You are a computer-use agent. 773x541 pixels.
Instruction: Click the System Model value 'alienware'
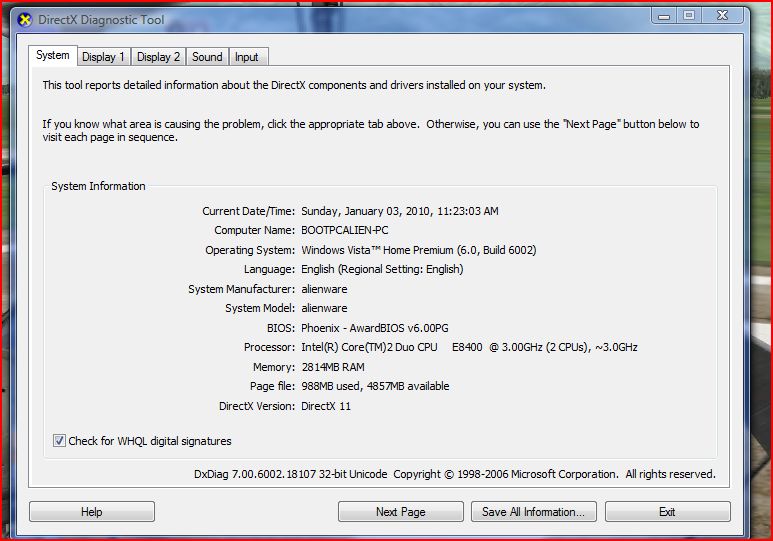pyautogui.click(x=324, y=308)
